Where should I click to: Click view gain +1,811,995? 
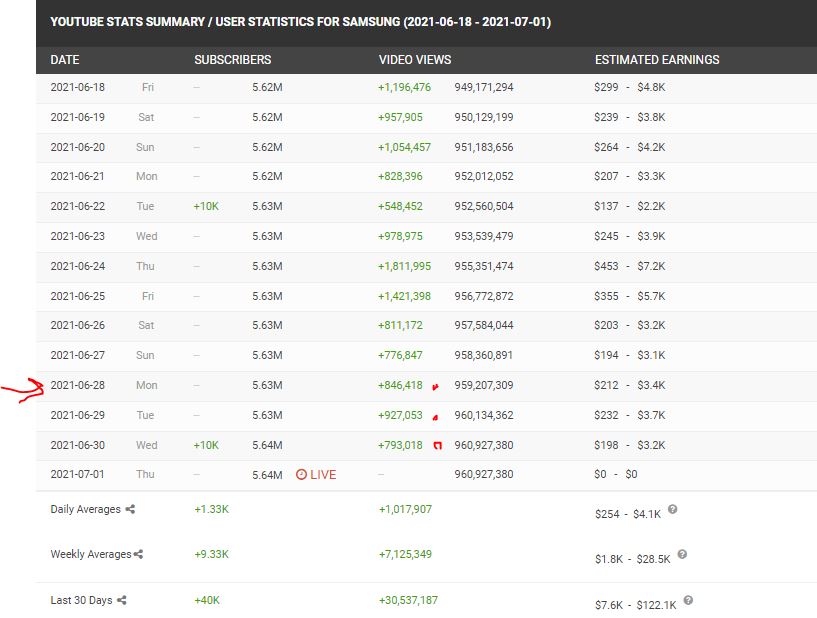tap(404, 266)
